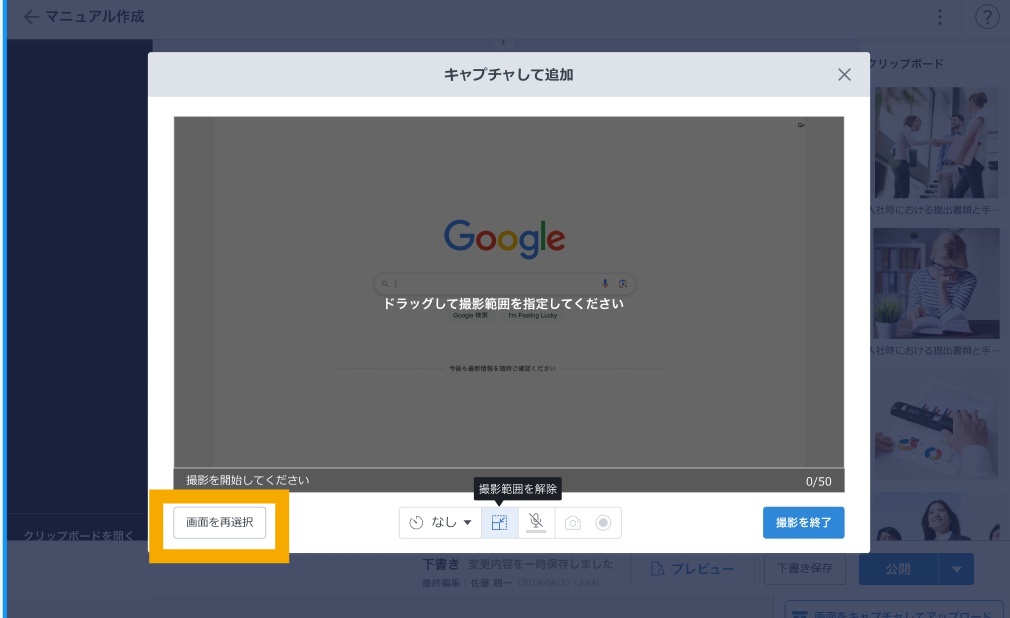Click the camera screenshot icon
Image resolution: width=1010 pixels, height=618 pixels.
(572, 523)
